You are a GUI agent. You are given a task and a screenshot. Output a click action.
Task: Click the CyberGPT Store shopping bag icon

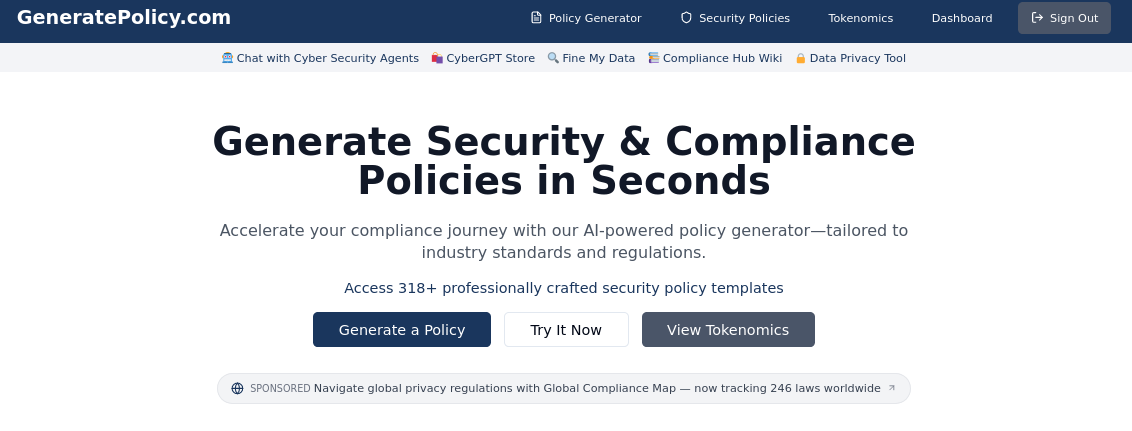point(437,58)
